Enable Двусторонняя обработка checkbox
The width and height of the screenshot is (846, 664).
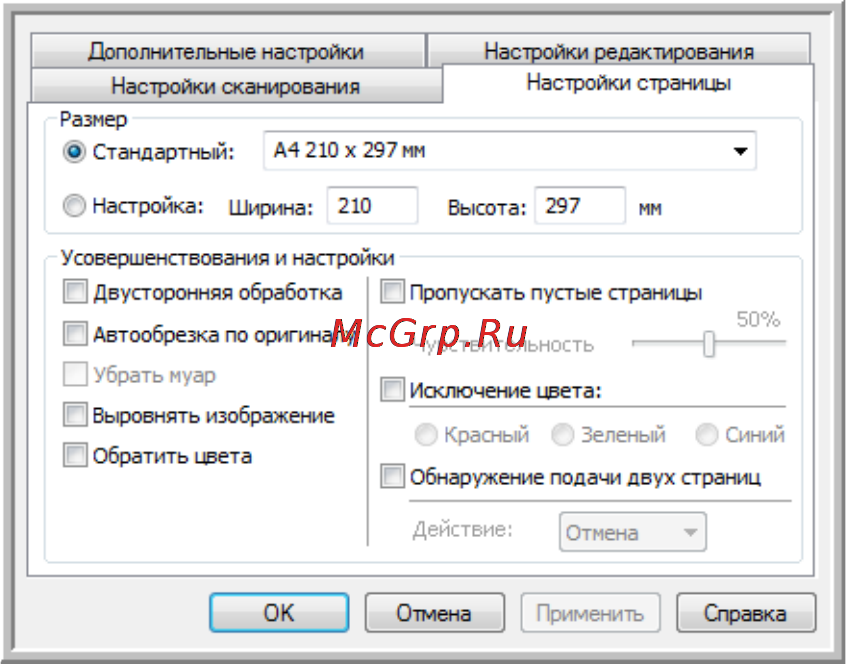pos(75,292)
